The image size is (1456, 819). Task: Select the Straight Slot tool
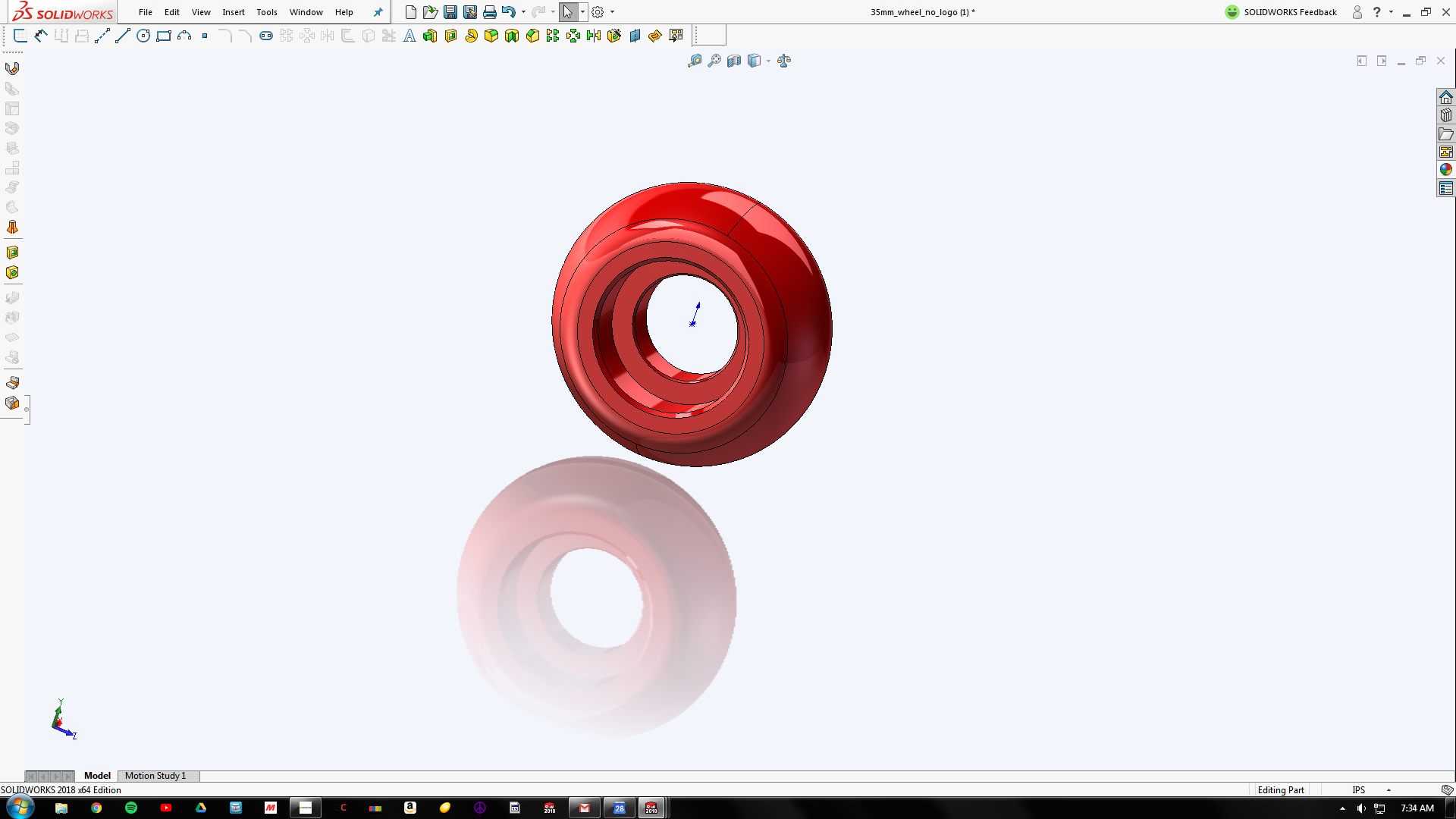tap(266, 36)
